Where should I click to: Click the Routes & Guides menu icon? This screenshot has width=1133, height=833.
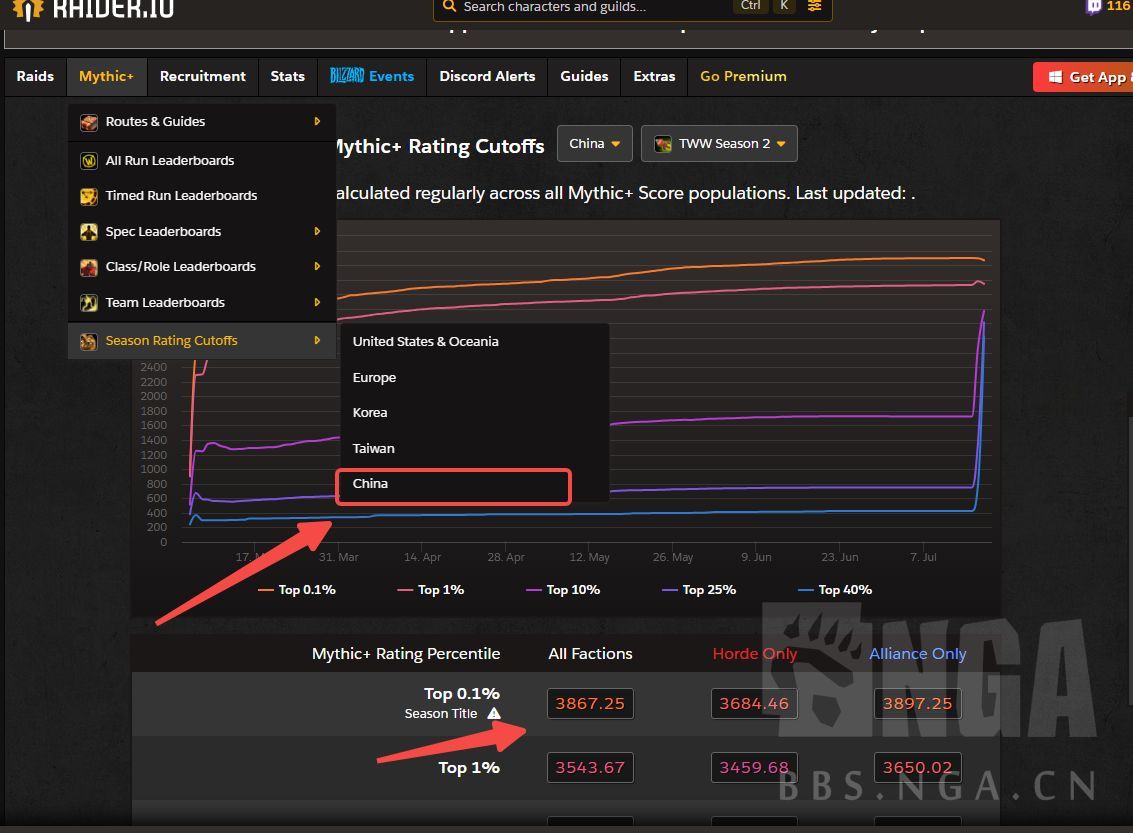pyautogui.click(x=89, y=122)
